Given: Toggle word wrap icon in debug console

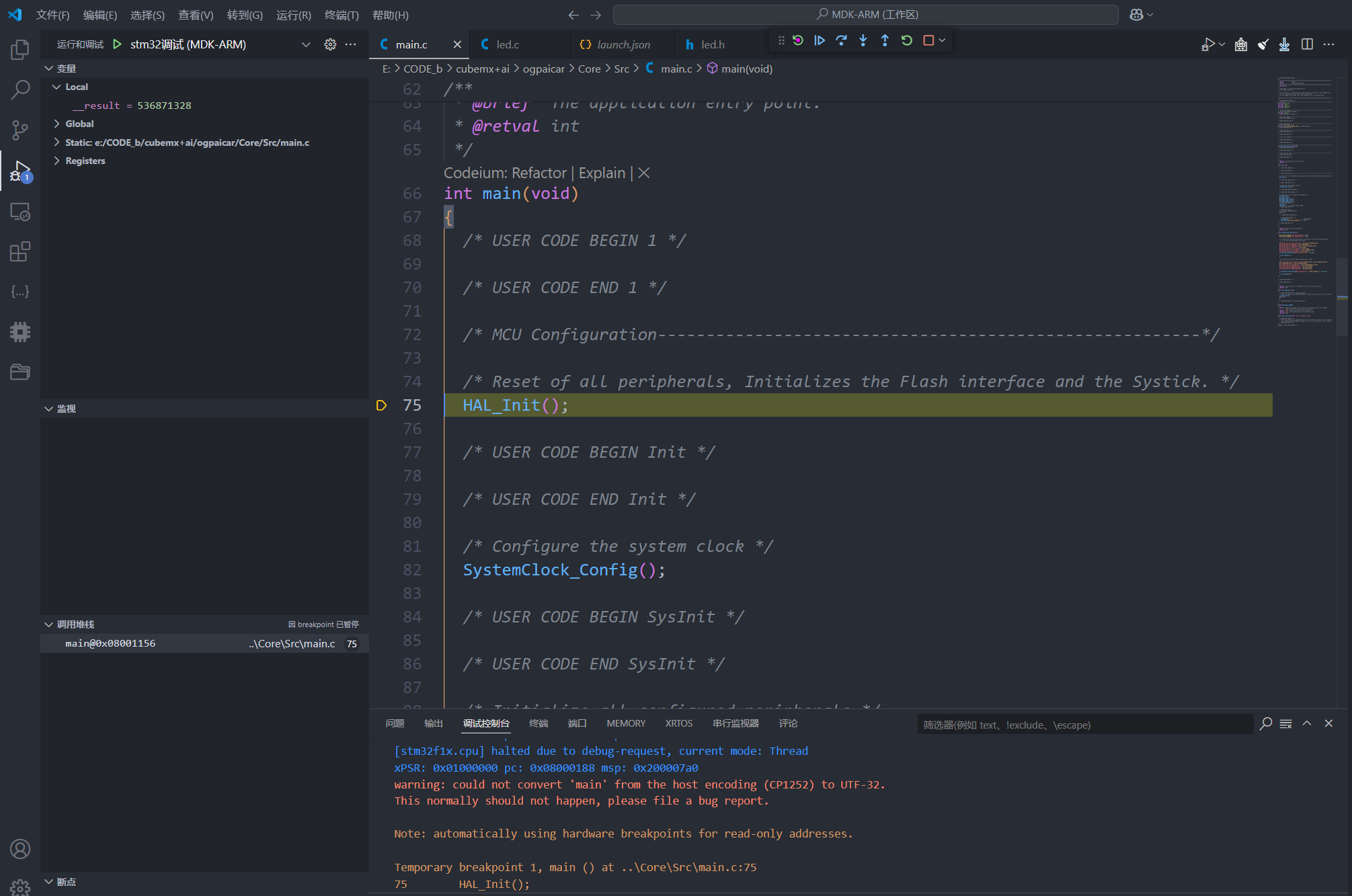Looking at the screenshot, I should click(1285, 724).
